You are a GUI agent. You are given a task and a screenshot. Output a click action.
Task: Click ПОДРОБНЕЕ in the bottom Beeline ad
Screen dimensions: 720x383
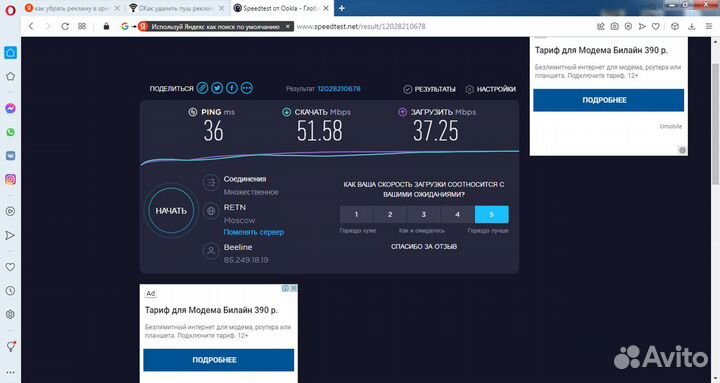click(x=219, y=360)
